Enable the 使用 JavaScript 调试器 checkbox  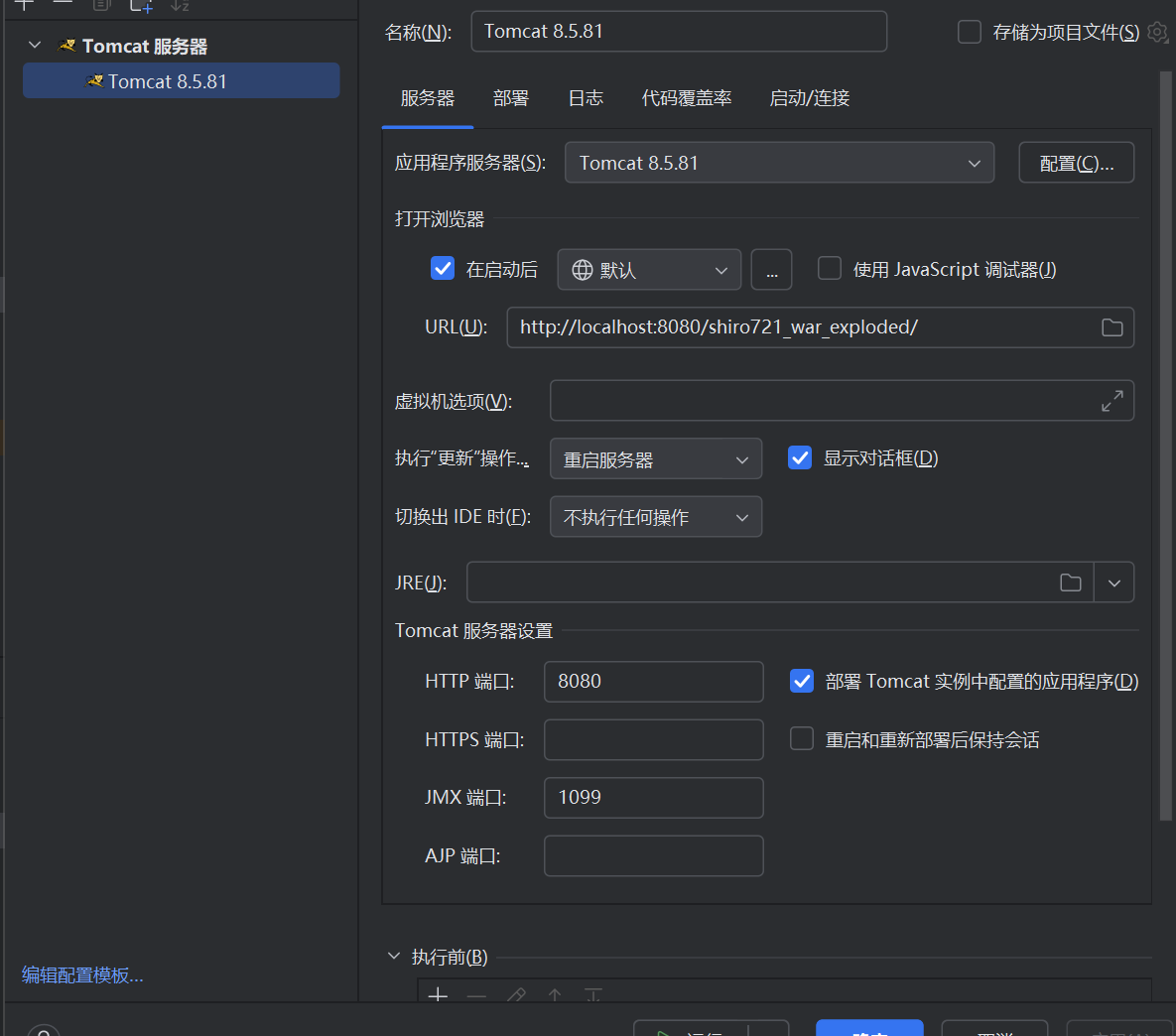tap(830, 269)
